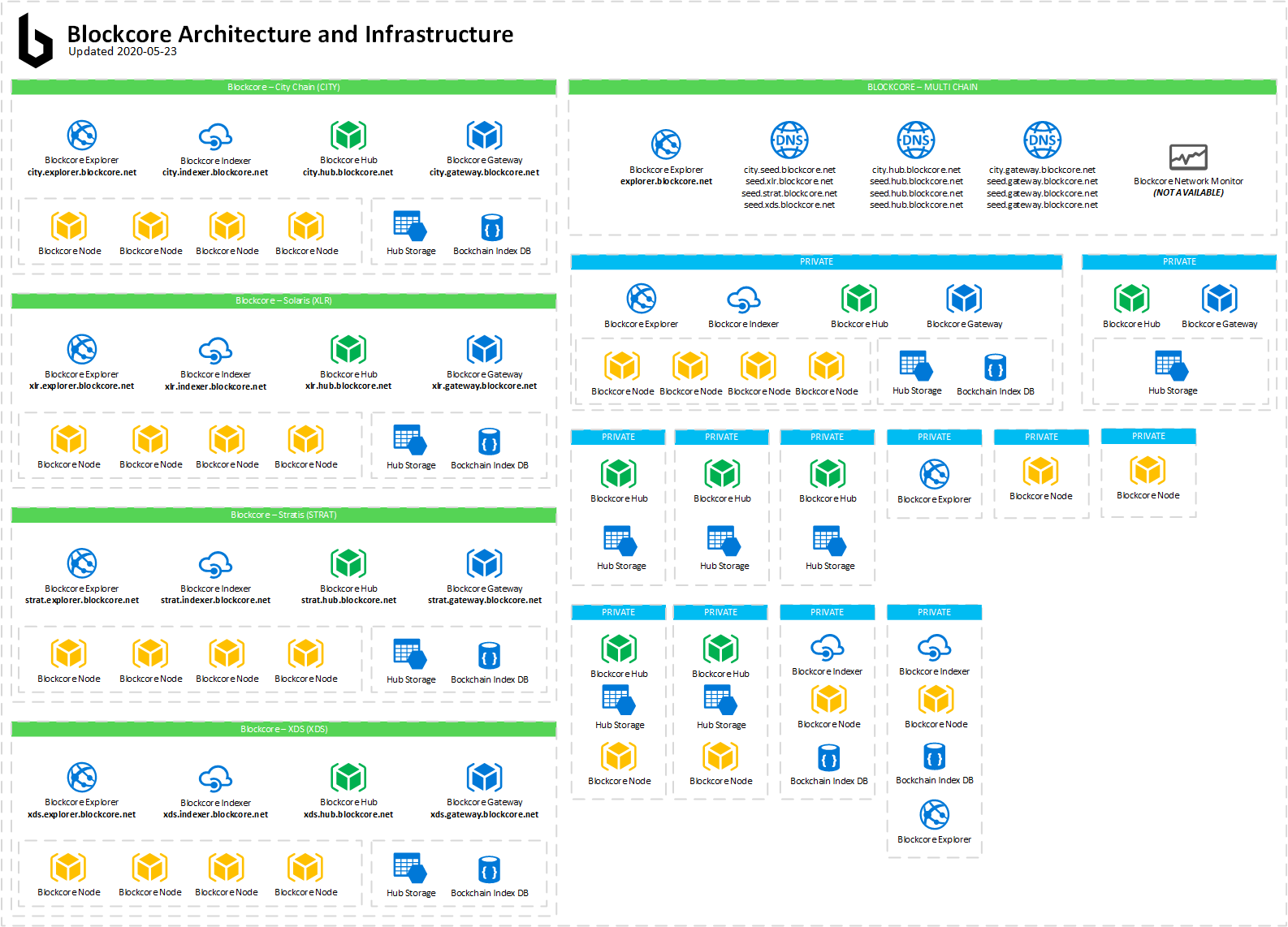Viewport: 1288px width, 927px height.
Task: Click the Explorer icon above xds.explorer.blockcore.net
Action: pyautogui.click(x=82, y=778)
